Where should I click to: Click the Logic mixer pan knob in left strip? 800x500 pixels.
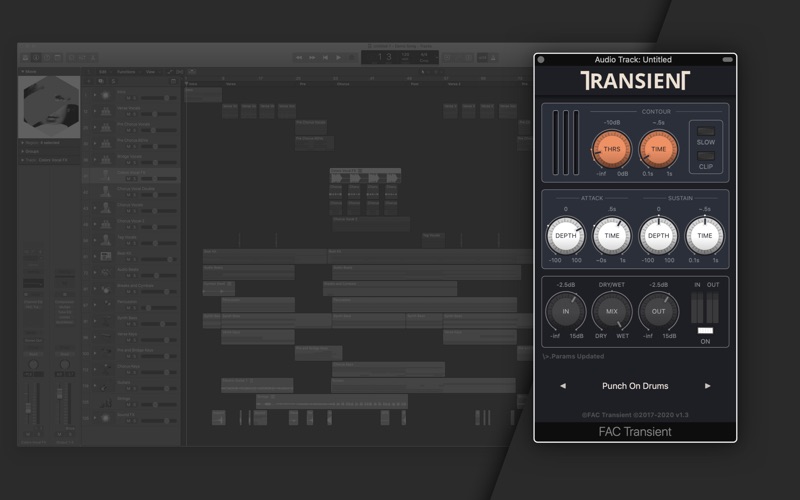coord(33,364)
